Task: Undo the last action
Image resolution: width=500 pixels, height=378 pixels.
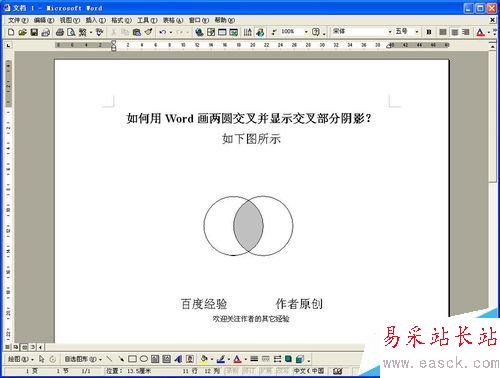Action: (x=163, y=32)
